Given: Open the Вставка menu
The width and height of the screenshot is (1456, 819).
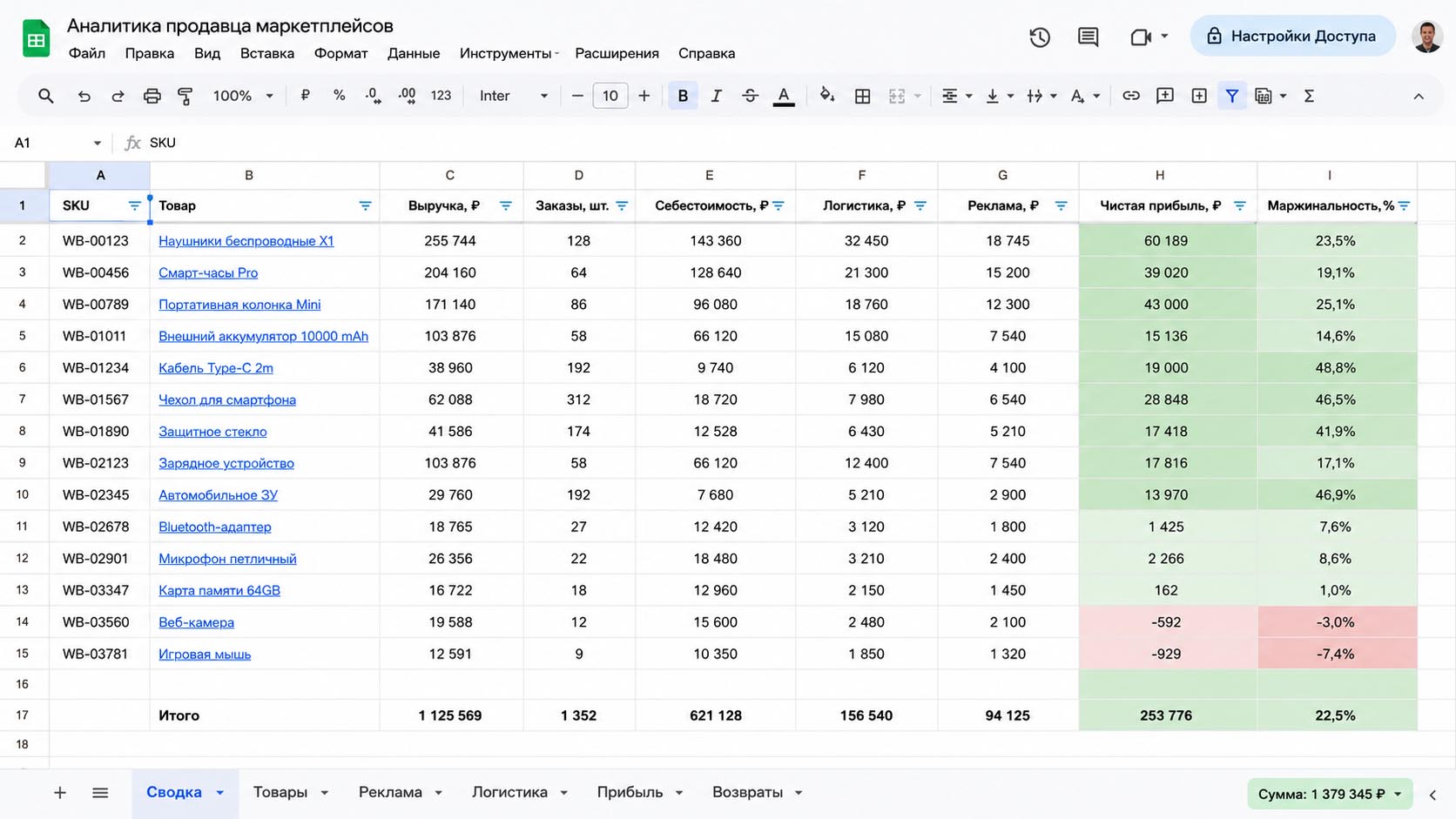Looking at the screenshot, I should 267,53.
